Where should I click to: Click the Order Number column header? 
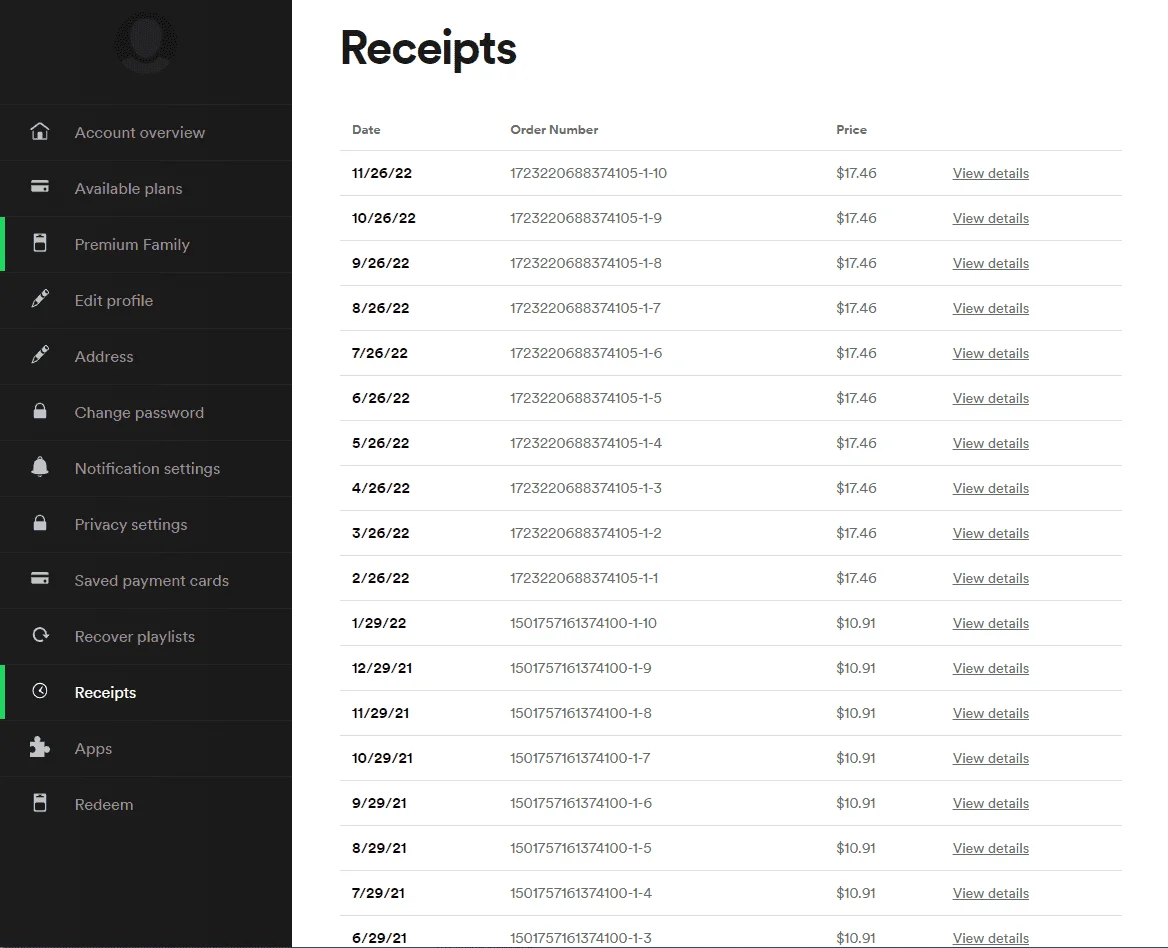pos(553,130)
